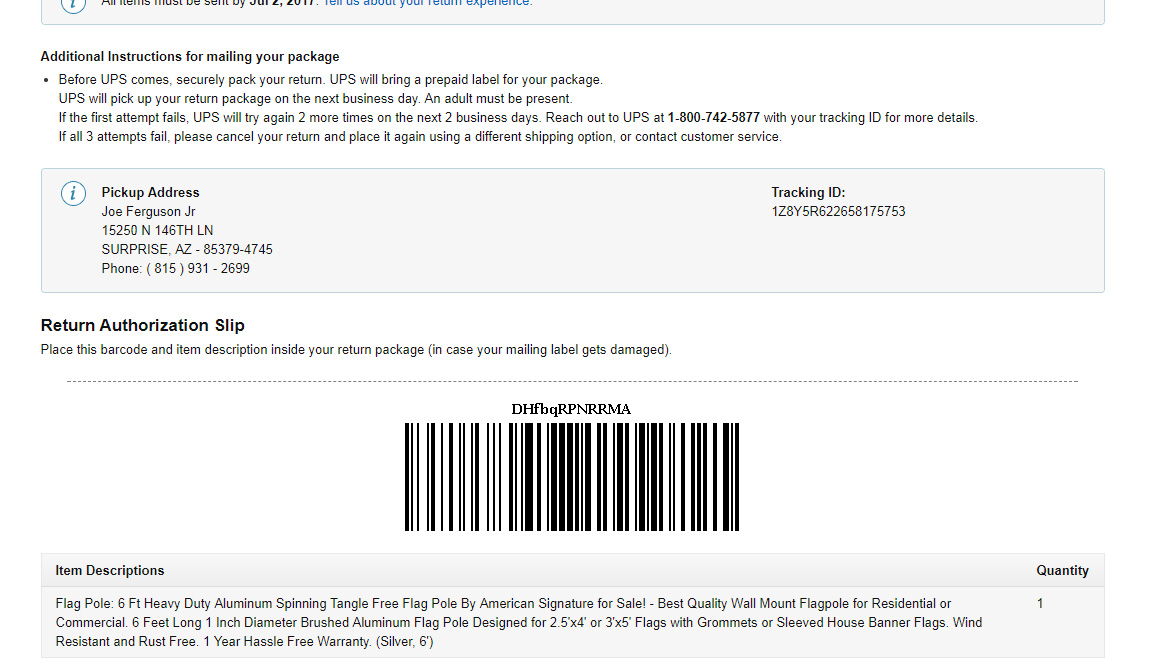This screenshot has height=670, width=1161.
Task: Click the pickup phone number line
Action: coord(175,269)
